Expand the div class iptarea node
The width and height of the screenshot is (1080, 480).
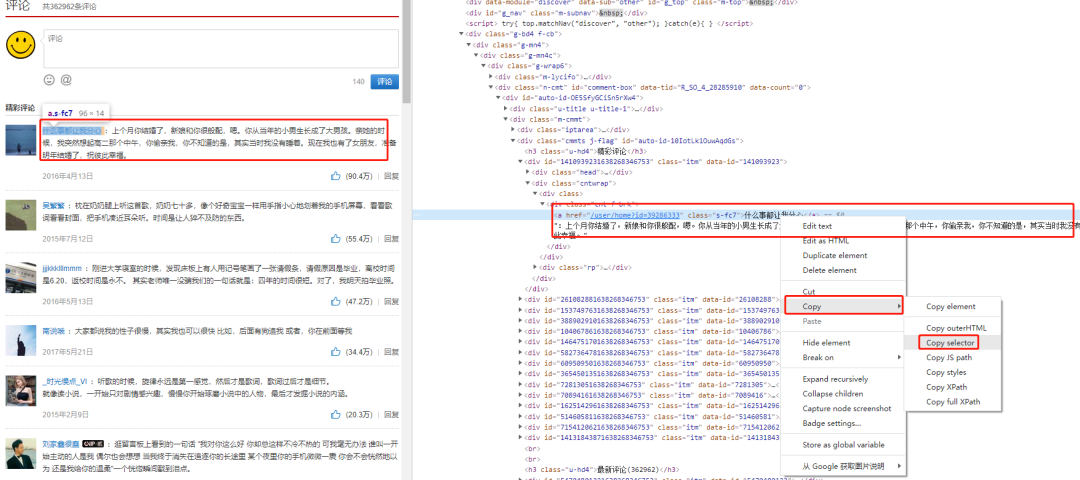(513, 129)
